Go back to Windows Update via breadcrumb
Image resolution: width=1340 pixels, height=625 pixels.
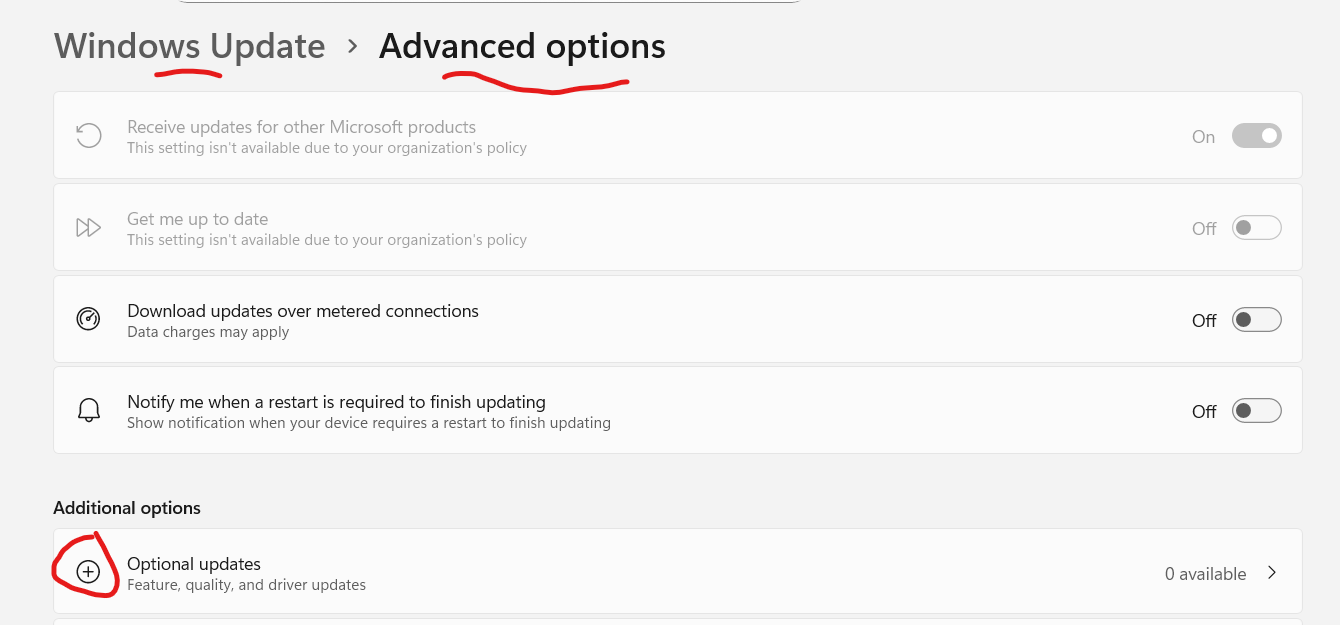(189, 46)
